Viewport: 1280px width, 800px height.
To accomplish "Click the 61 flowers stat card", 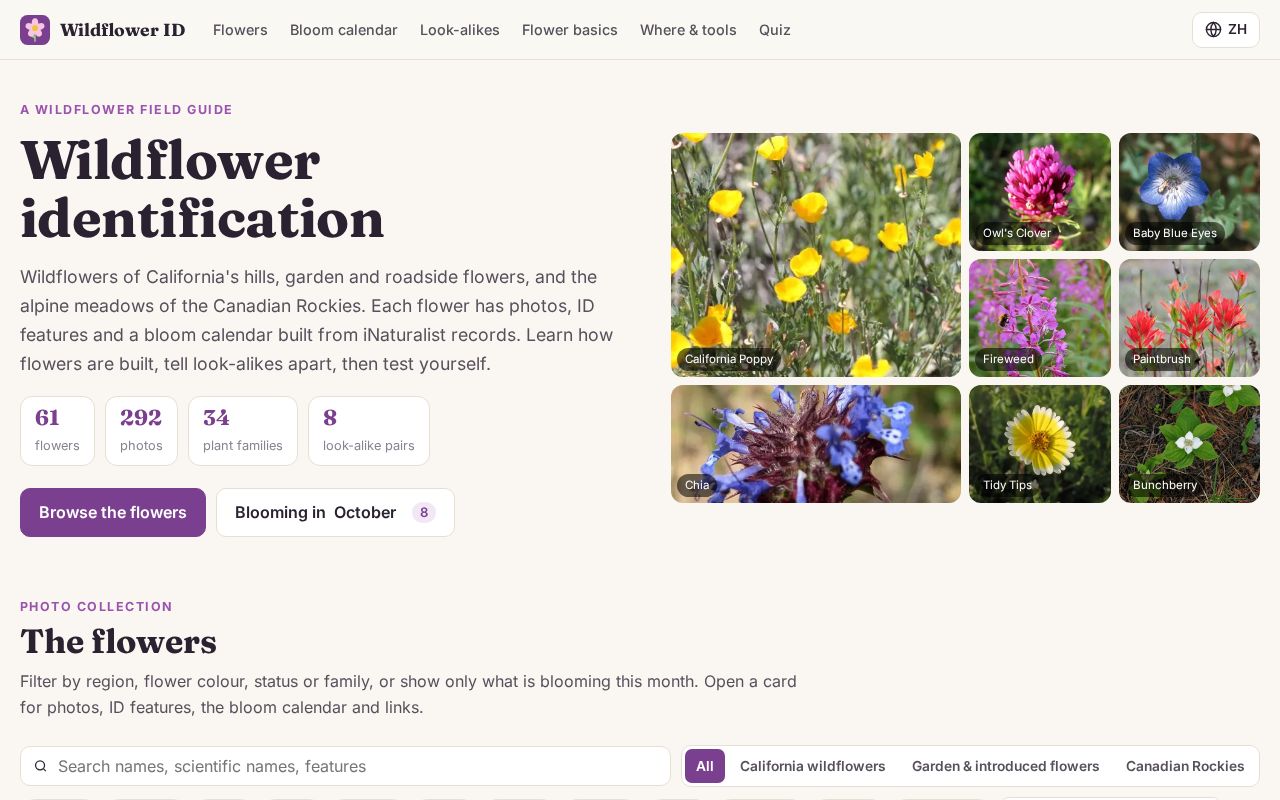I will point(57,431).
